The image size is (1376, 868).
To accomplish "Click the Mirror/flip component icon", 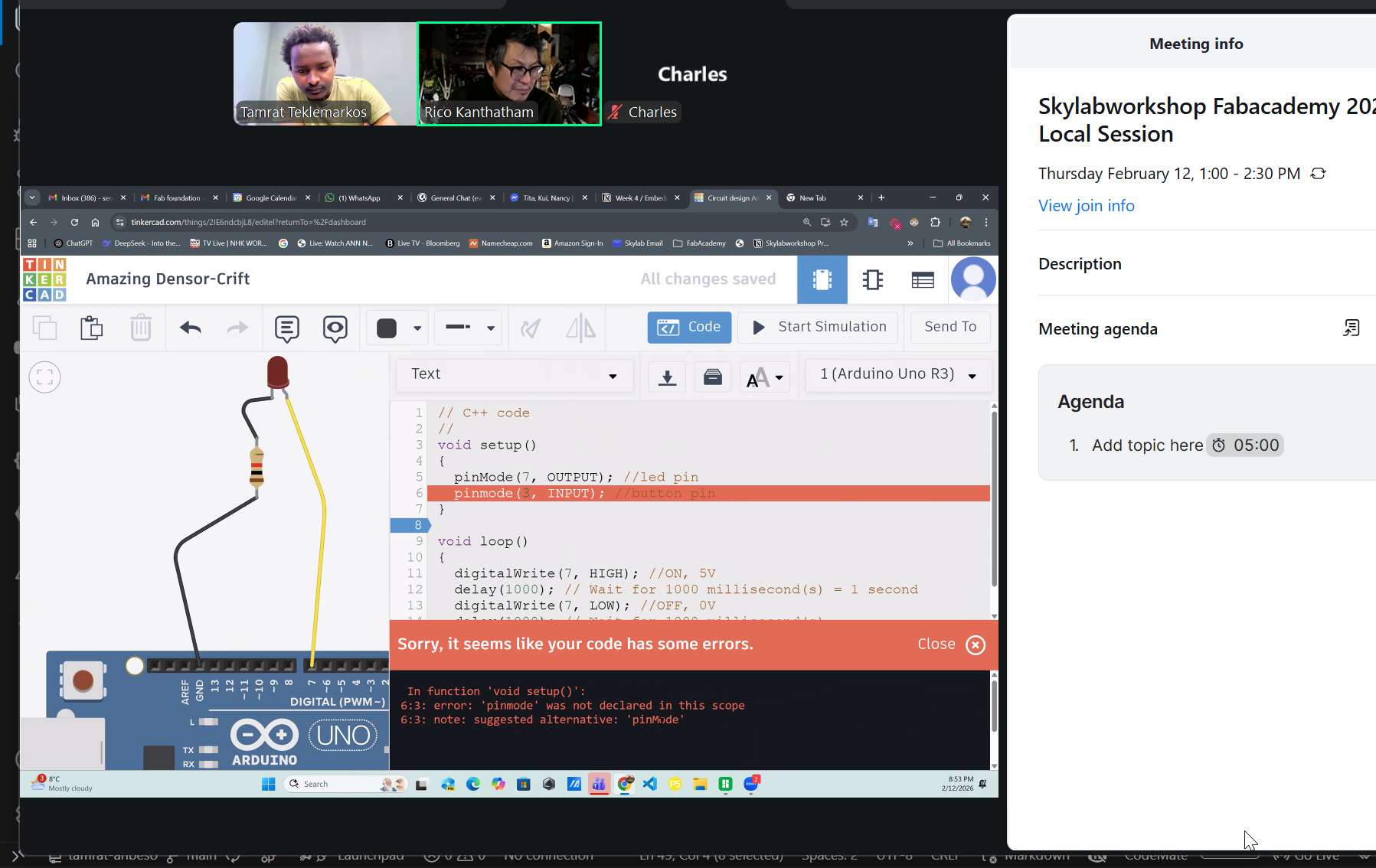I will click(581, 328).
